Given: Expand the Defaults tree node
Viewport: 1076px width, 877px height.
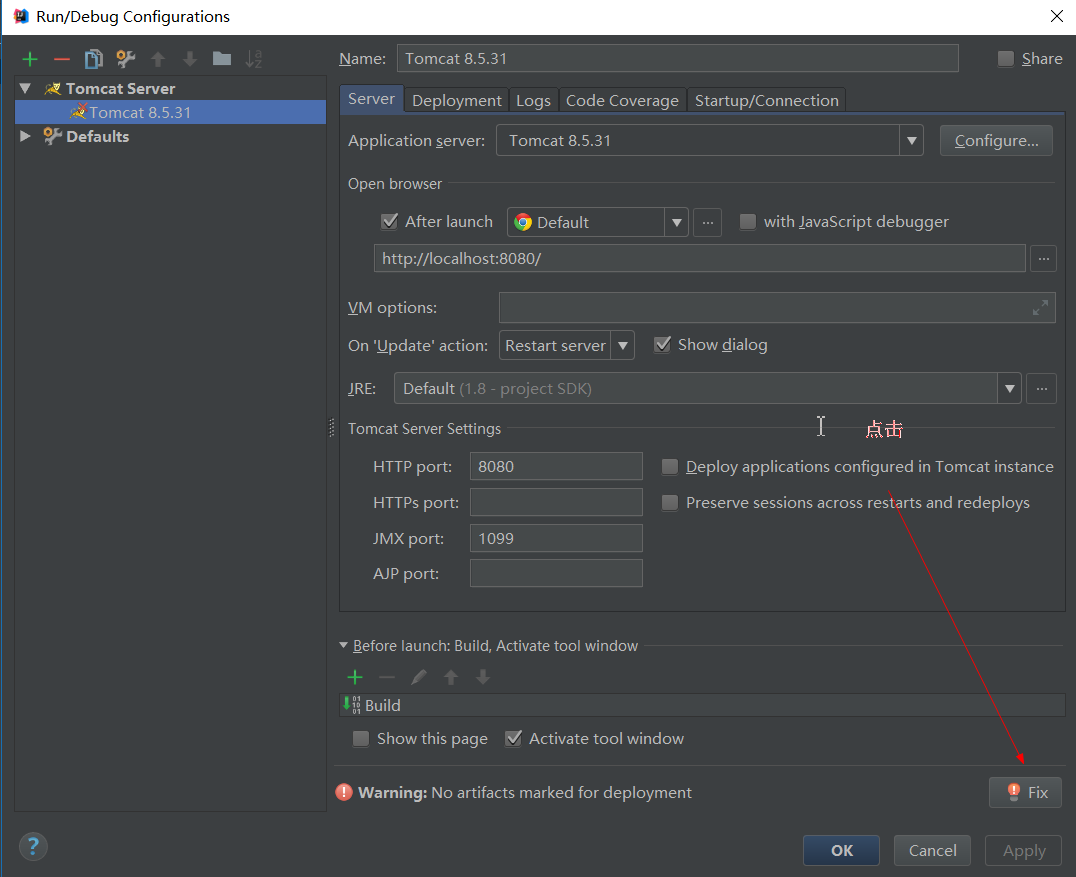Looking at the screenshot, I should click(x=26, y=136).
